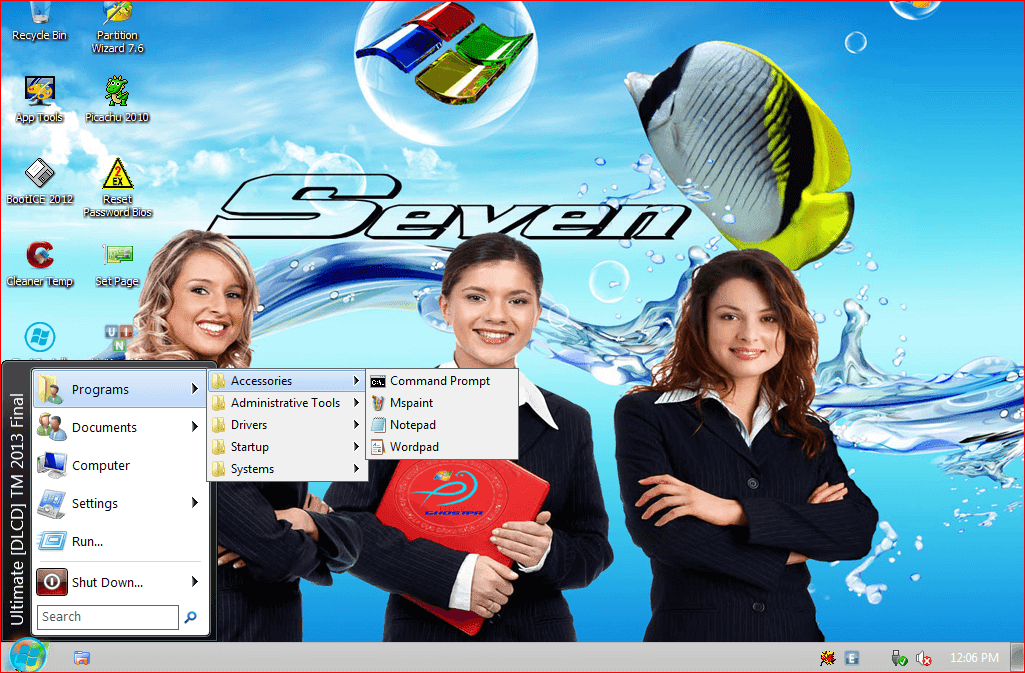Click the arrow next to Administrative Tools
This screenshot has width=1025, height=673.
coord(356,402)
